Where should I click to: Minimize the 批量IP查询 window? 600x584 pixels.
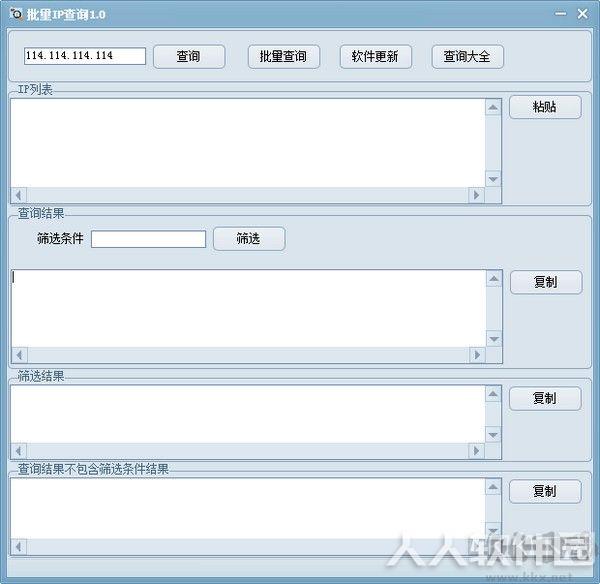561,14
